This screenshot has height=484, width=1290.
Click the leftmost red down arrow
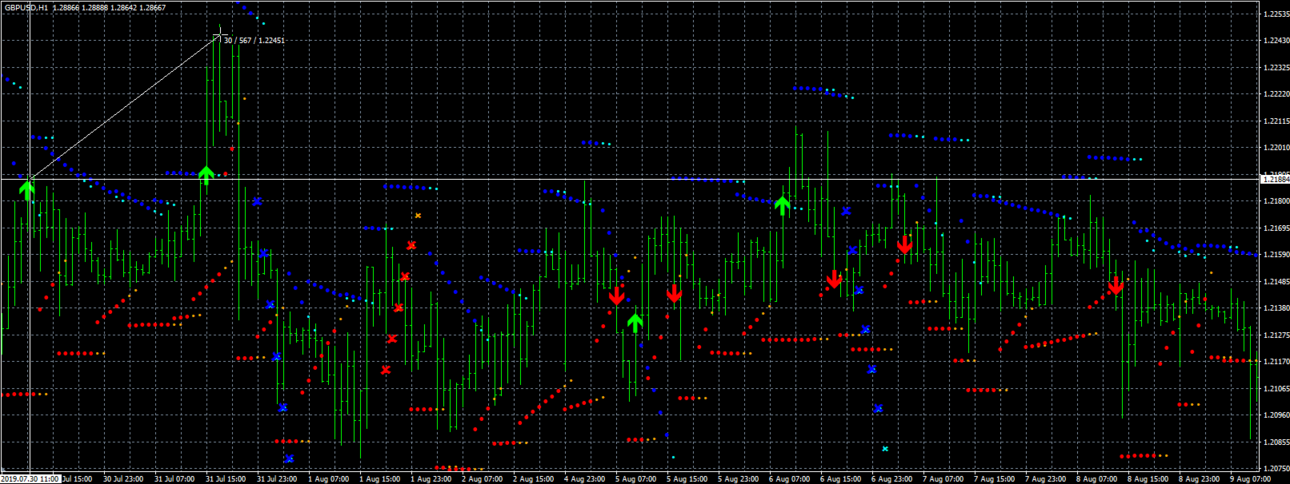617,295
